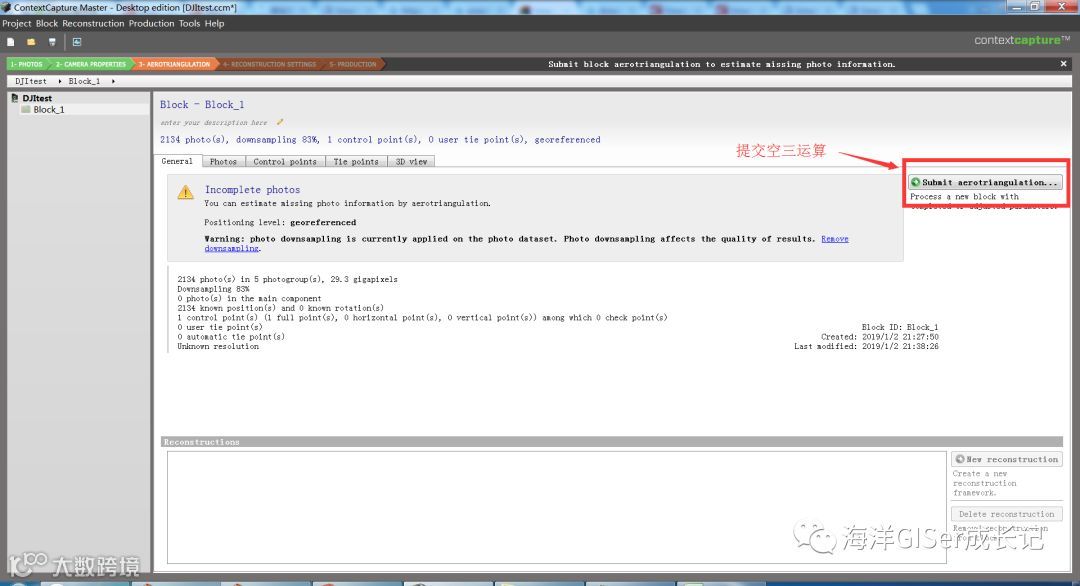Click Block_1 in the breadcrumb bar
The width and height of the screenshot is (1080, 586).
tap(84, 81)
